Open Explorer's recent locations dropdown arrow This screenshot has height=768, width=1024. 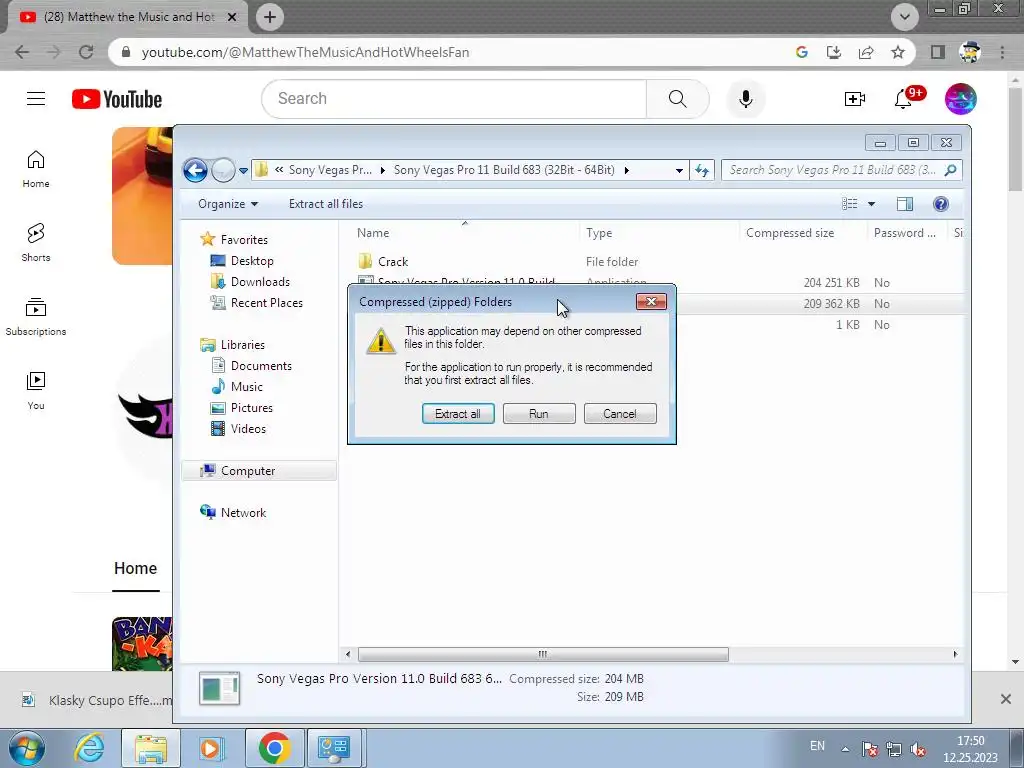click(243, 170)
